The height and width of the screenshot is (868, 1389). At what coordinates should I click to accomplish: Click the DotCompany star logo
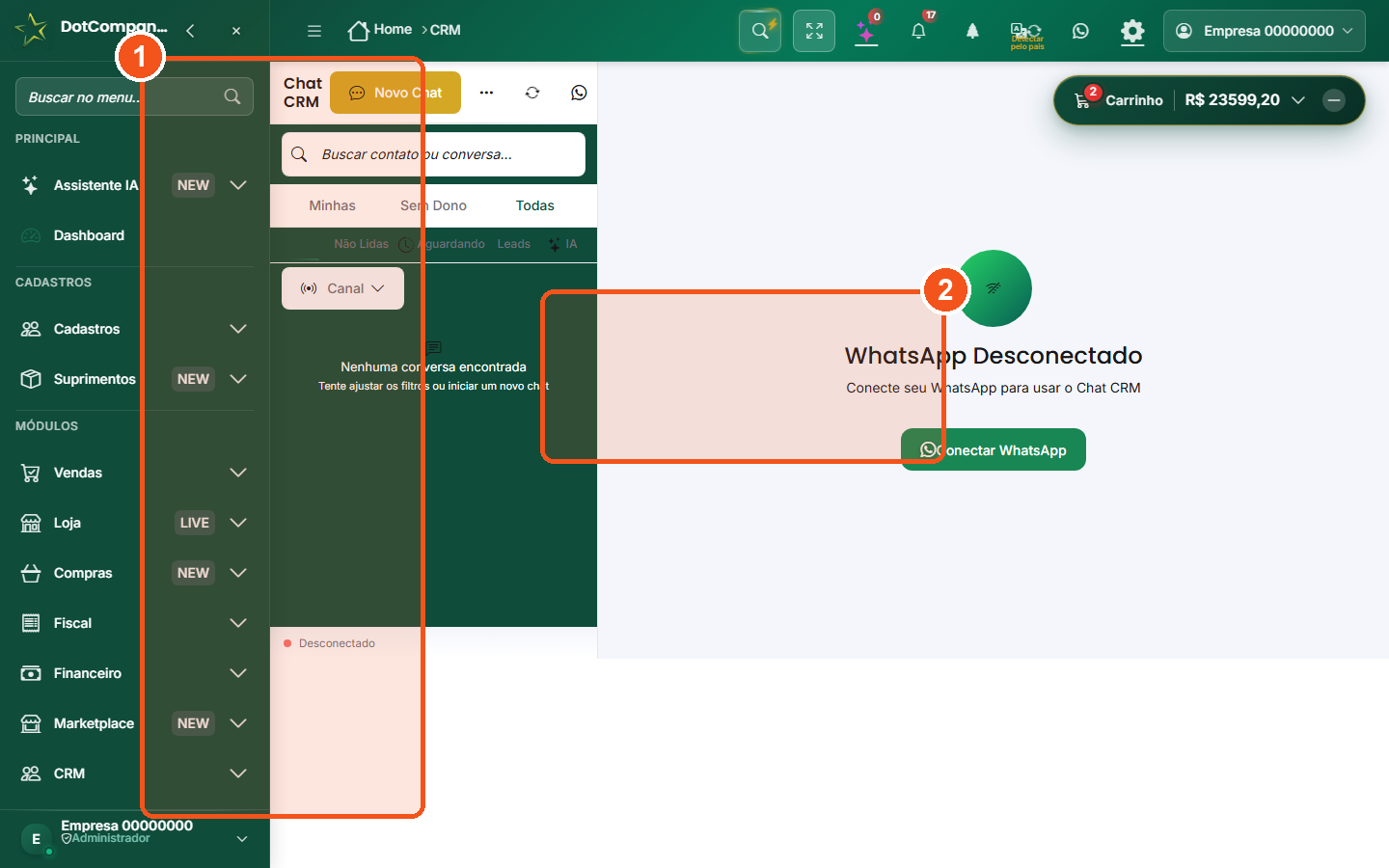click(x=31, y=29)
